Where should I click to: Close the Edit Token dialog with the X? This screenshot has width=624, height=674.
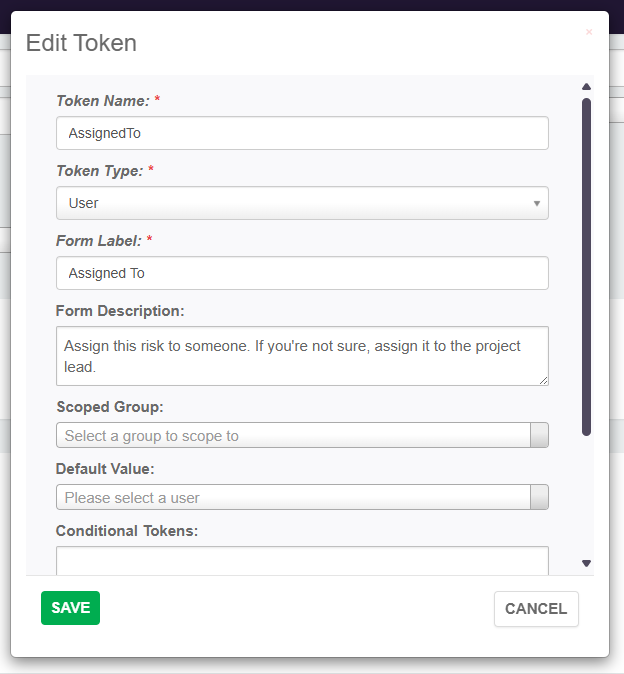tap(588, 33)
